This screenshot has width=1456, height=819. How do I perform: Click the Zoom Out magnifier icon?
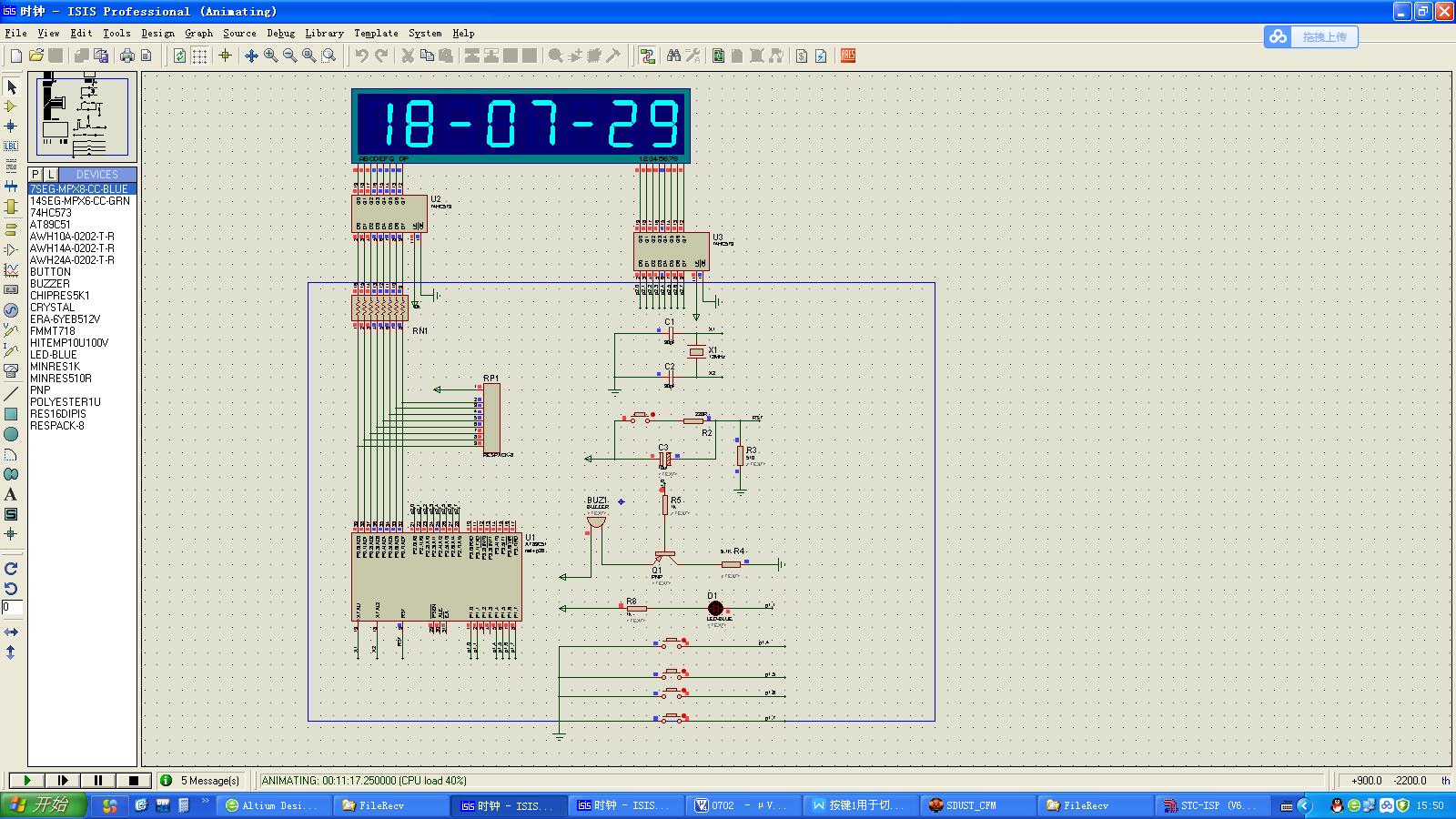290,56
